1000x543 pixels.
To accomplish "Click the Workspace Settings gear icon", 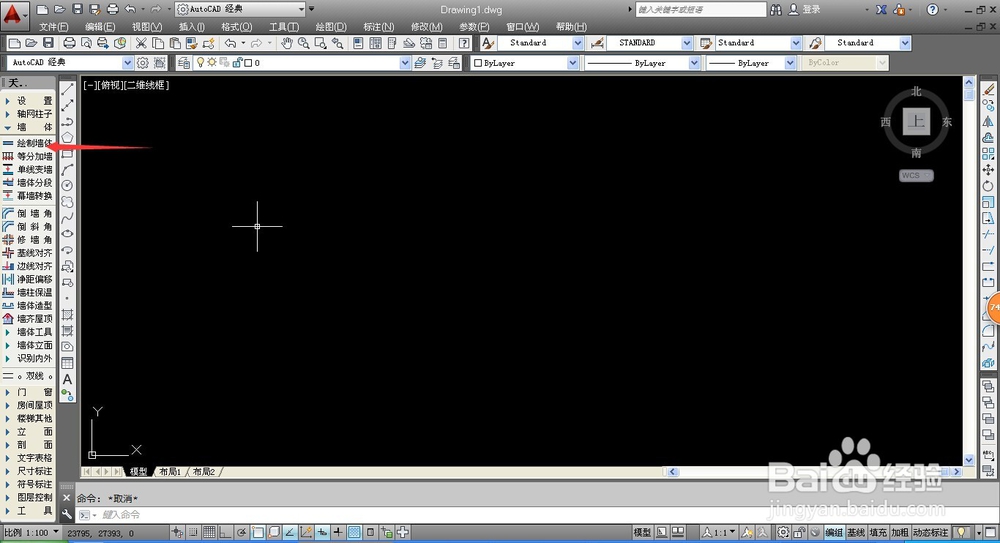I will [142, 63].
